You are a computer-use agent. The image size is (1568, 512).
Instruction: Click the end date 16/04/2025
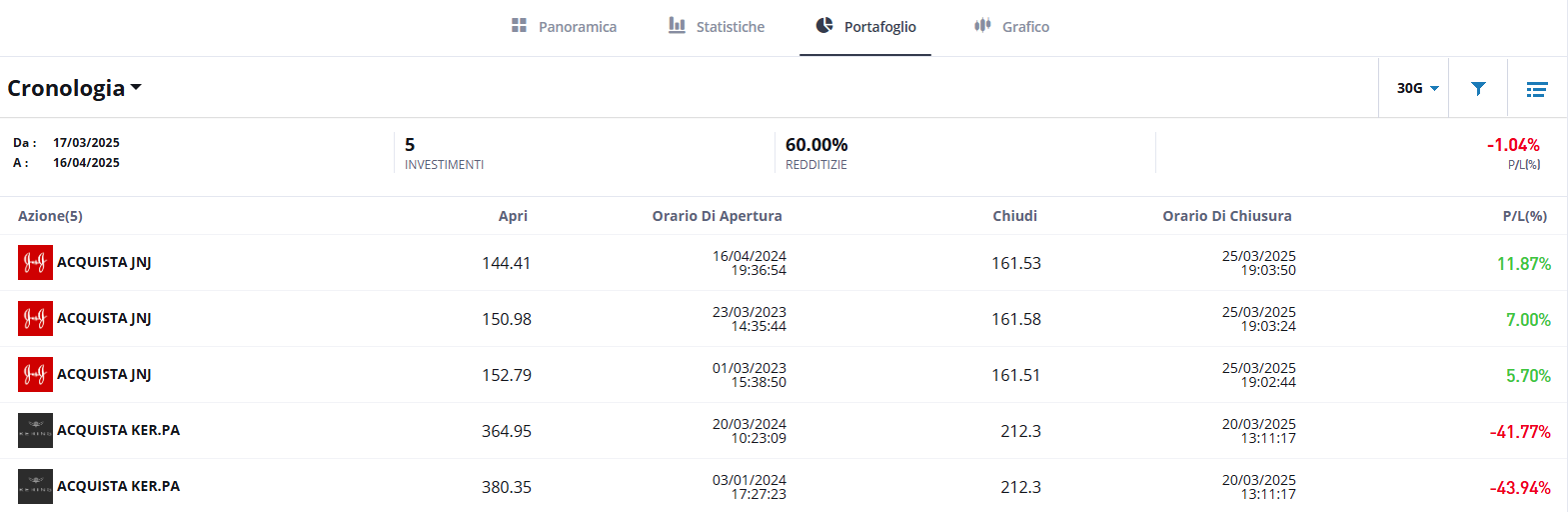coord(86,163)
